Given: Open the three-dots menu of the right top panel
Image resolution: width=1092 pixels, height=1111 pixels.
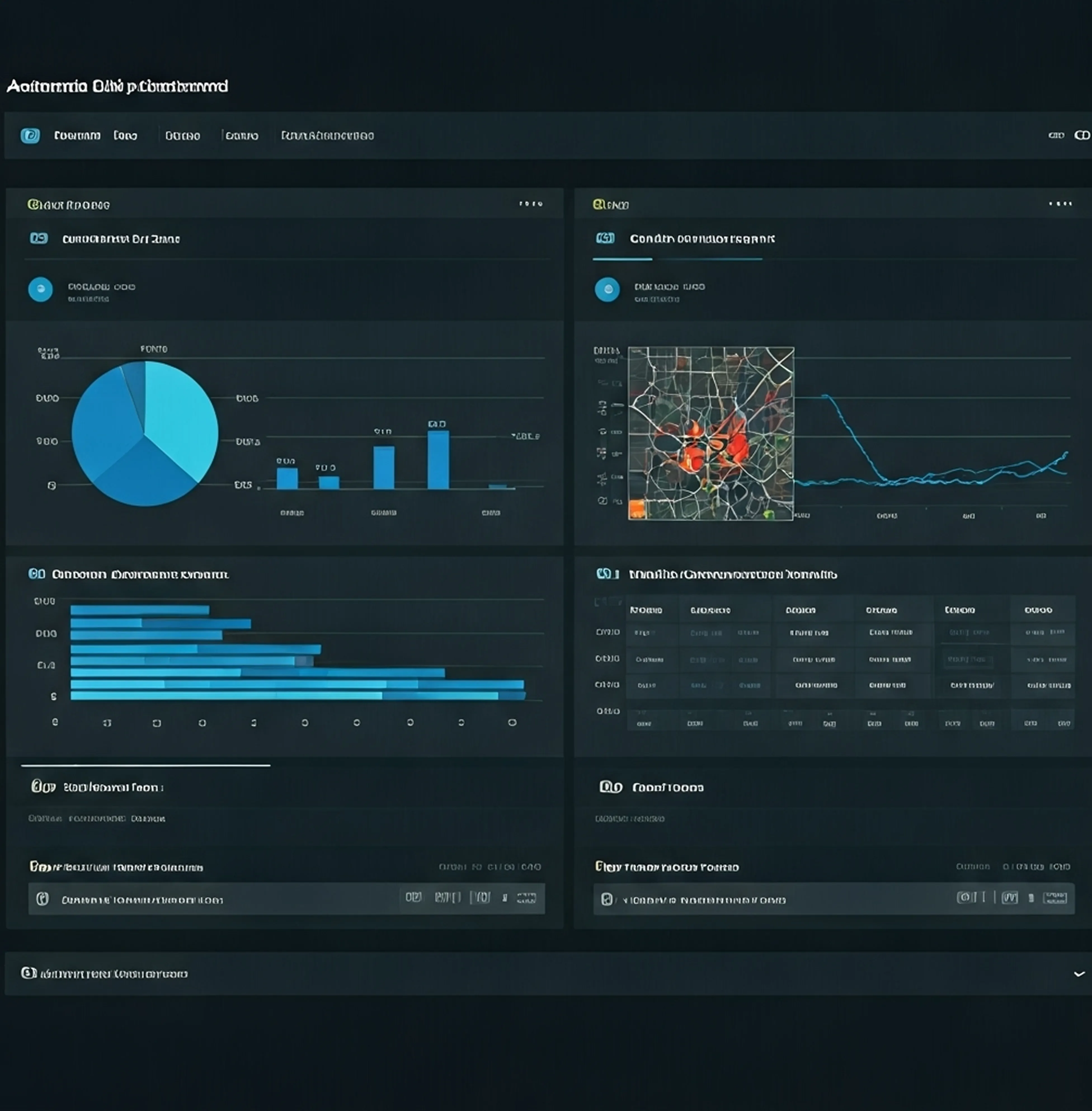Looking at the screenshot, I should pyautogui.click(x=1060, y=204).
